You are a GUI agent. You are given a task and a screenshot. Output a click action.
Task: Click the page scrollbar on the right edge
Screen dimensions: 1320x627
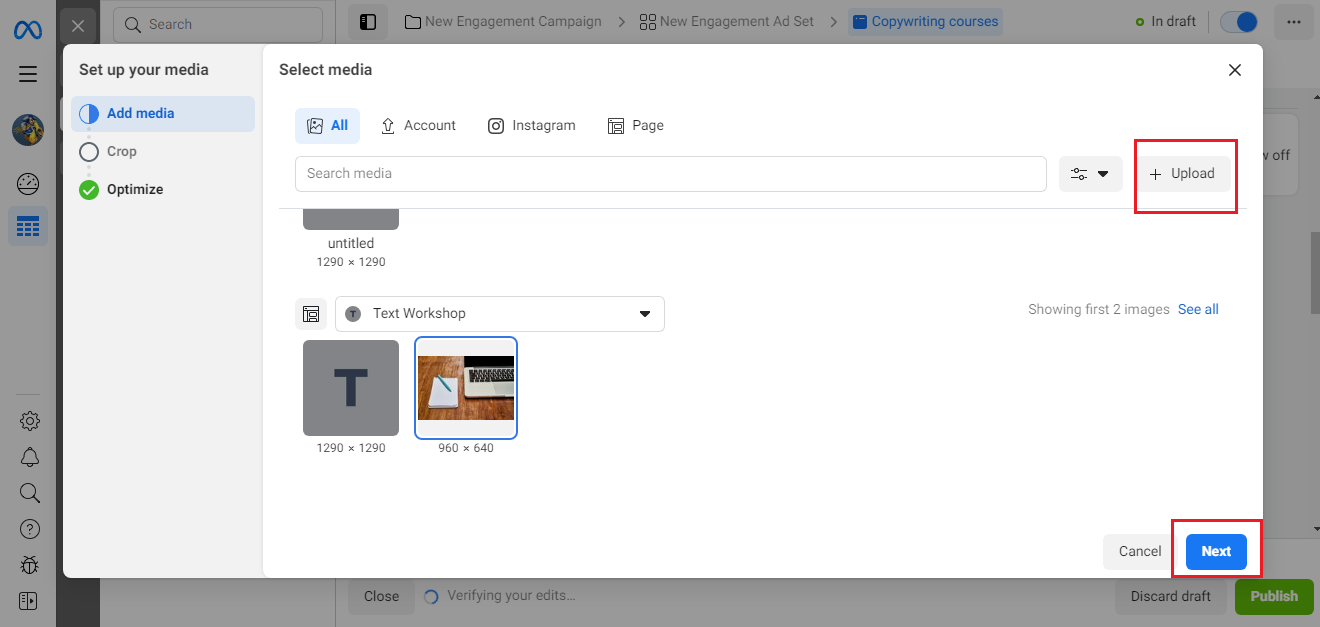coord(1314,273)
